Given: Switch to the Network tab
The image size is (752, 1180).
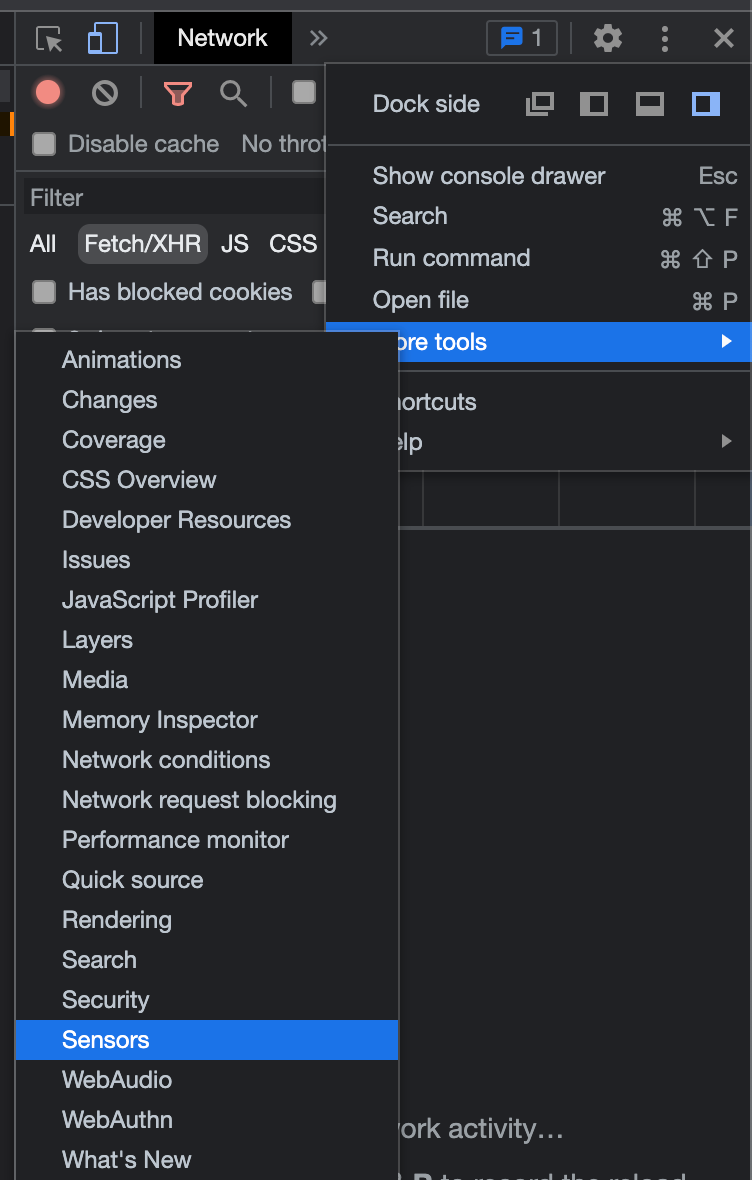Looking at the screenshot, I should pyautogui.click(x=222, y=38).
